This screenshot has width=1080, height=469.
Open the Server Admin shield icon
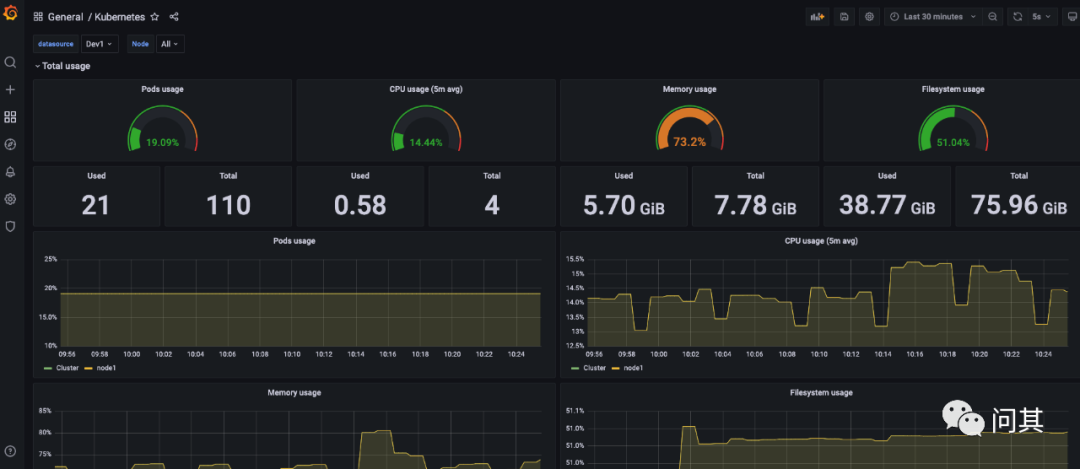tap(10, 227)
